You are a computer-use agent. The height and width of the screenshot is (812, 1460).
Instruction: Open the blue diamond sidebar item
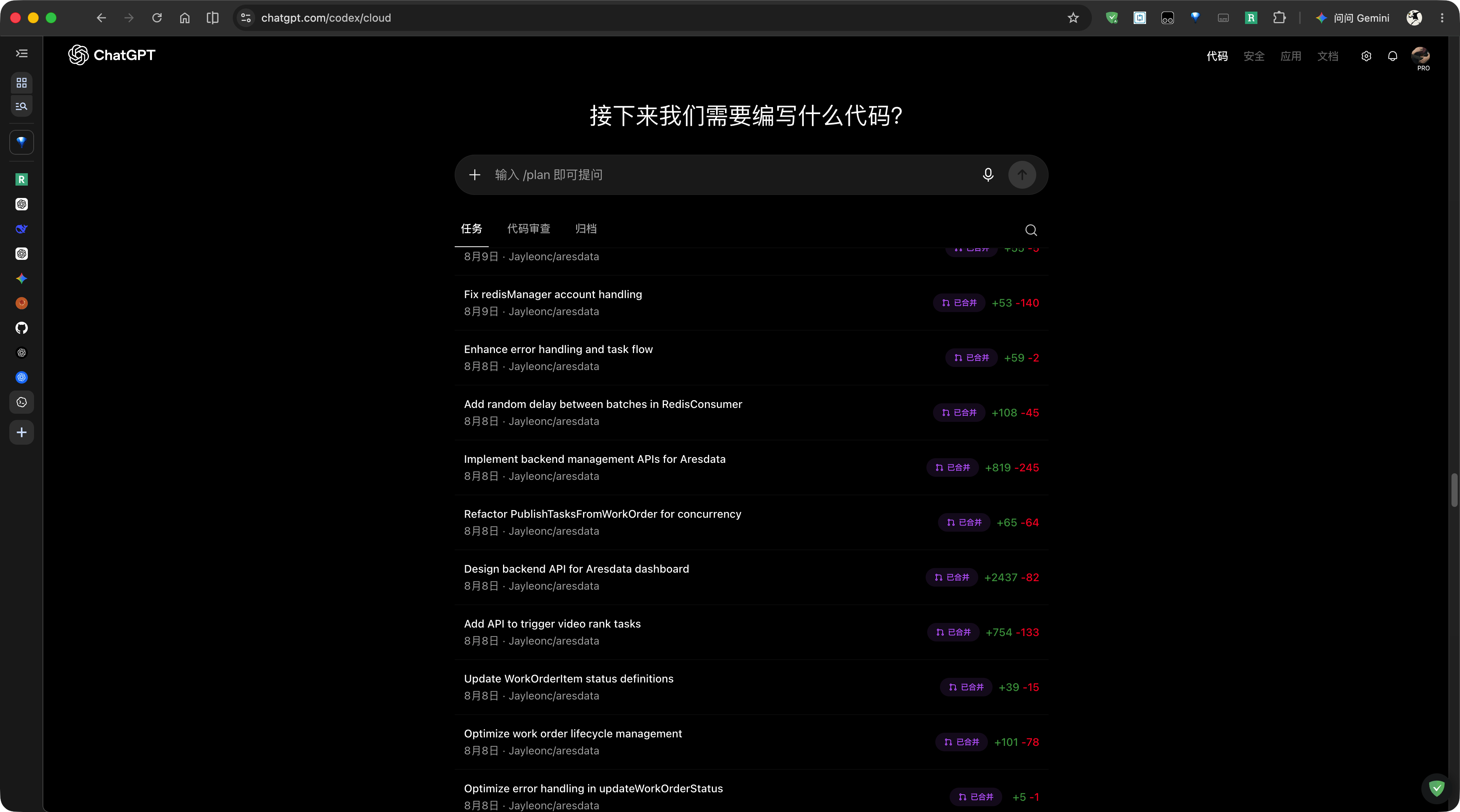pos(22,142)
